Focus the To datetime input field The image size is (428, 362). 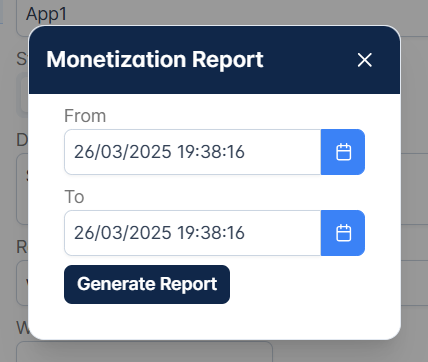point(193,233)
